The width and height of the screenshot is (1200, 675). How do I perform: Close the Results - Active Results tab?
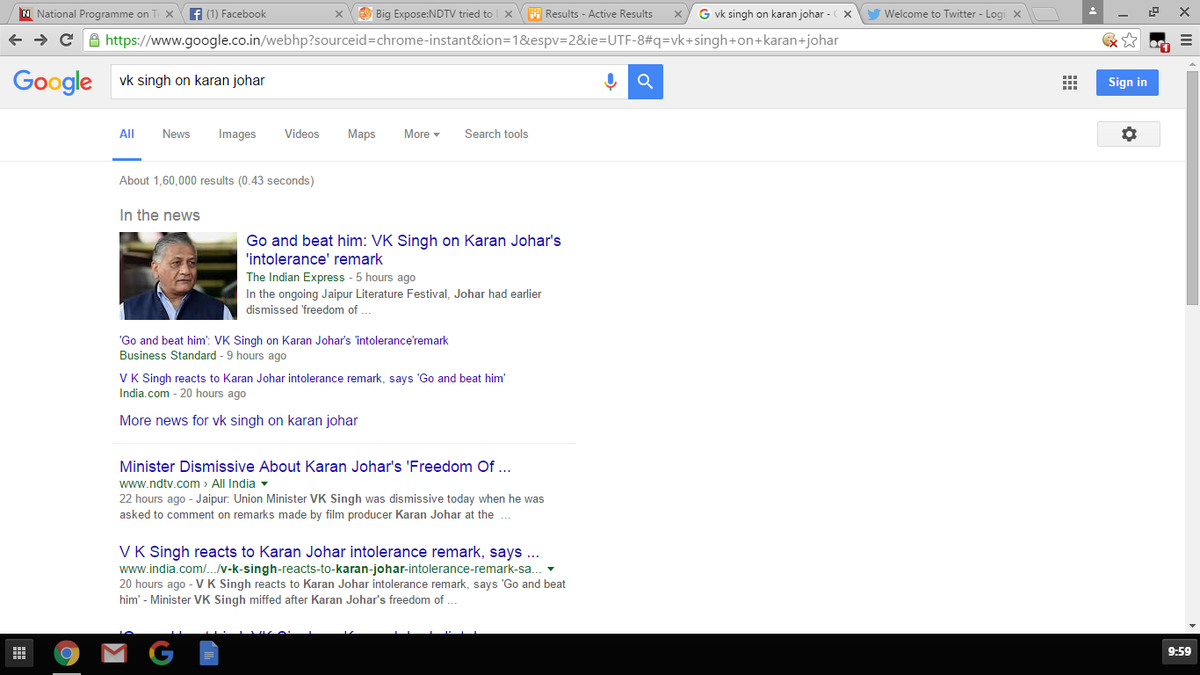click(x=679, y=14)
